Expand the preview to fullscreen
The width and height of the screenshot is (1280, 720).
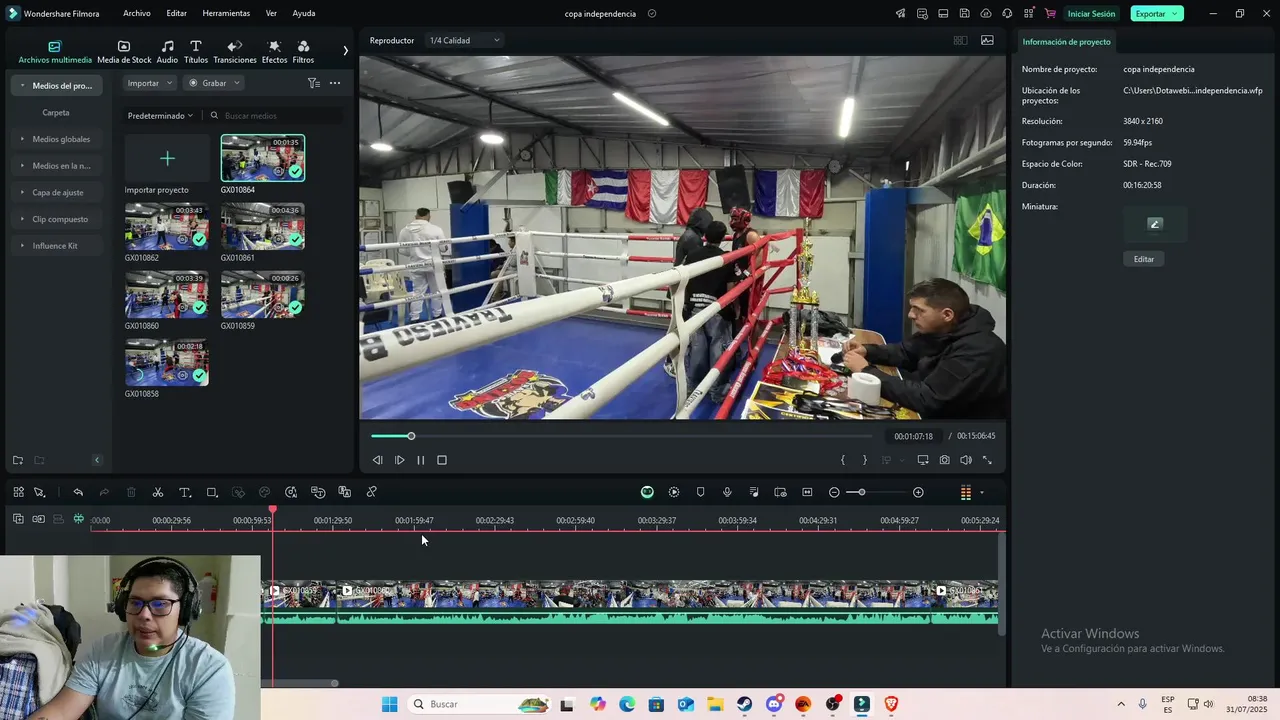(987, 460)
